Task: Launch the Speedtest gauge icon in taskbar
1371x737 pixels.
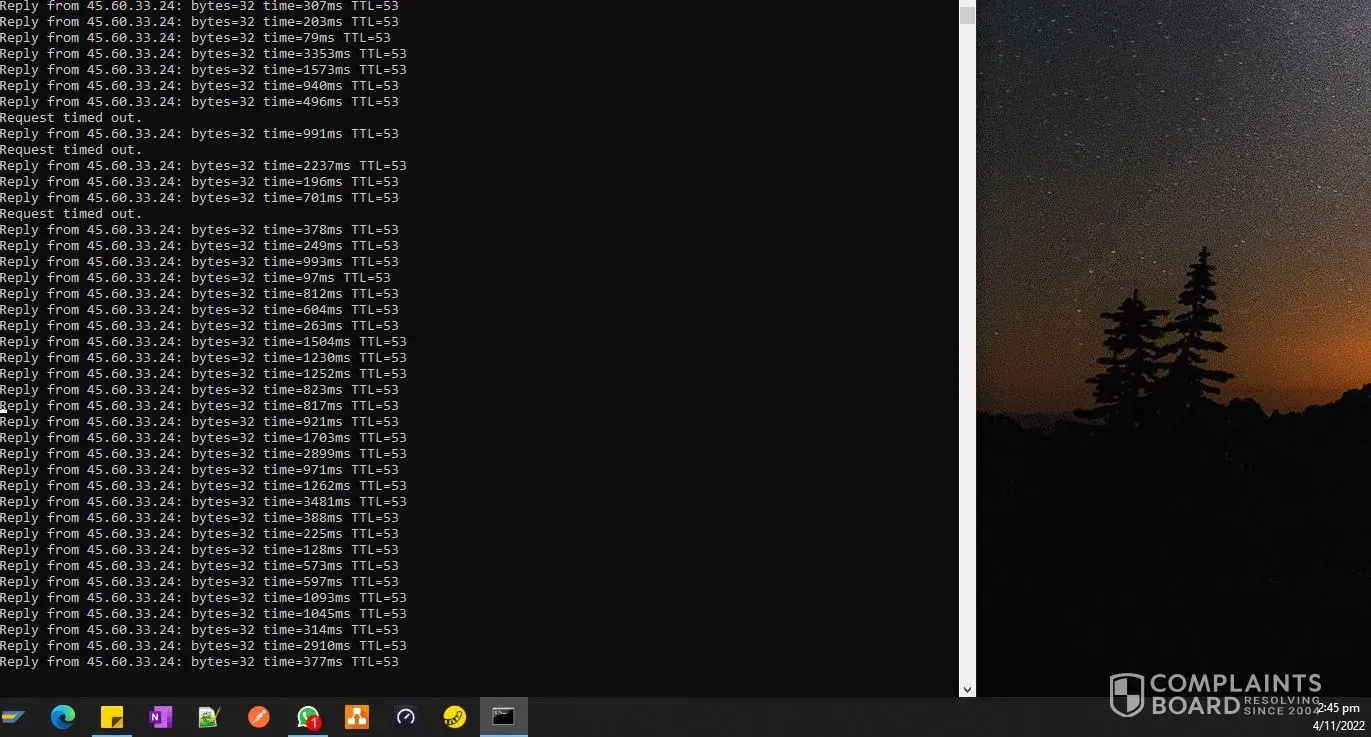Action: point(405,717)
